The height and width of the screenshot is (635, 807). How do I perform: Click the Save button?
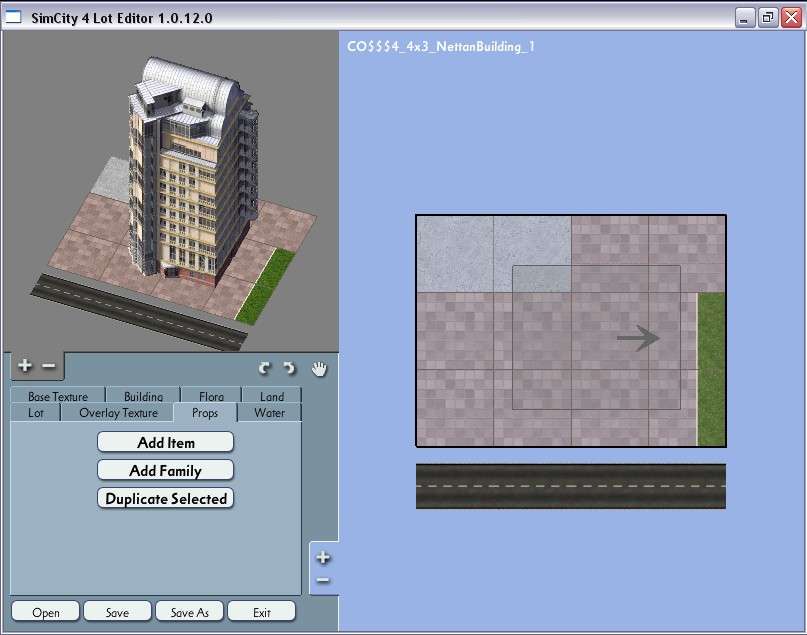click(117, 612)
